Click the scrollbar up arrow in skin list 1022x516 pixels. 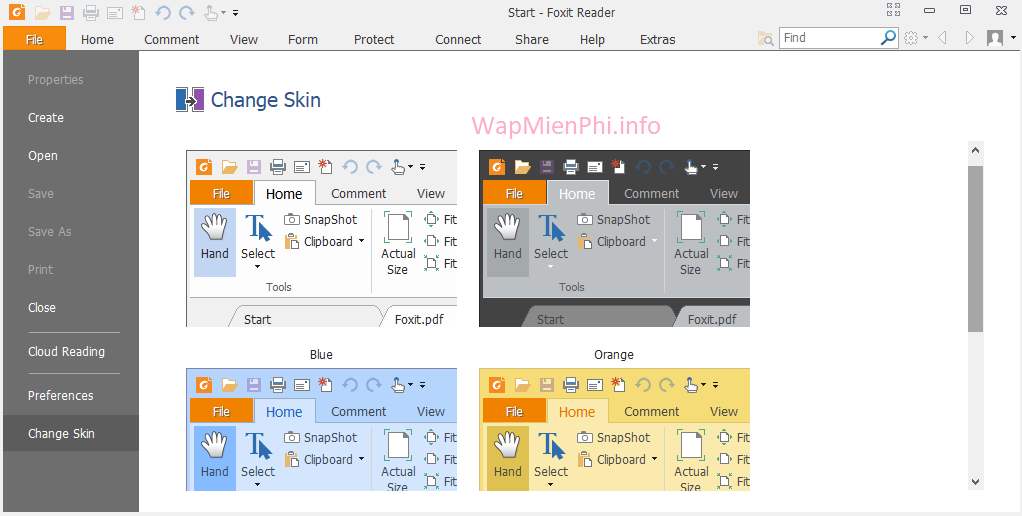click(975, 150)
